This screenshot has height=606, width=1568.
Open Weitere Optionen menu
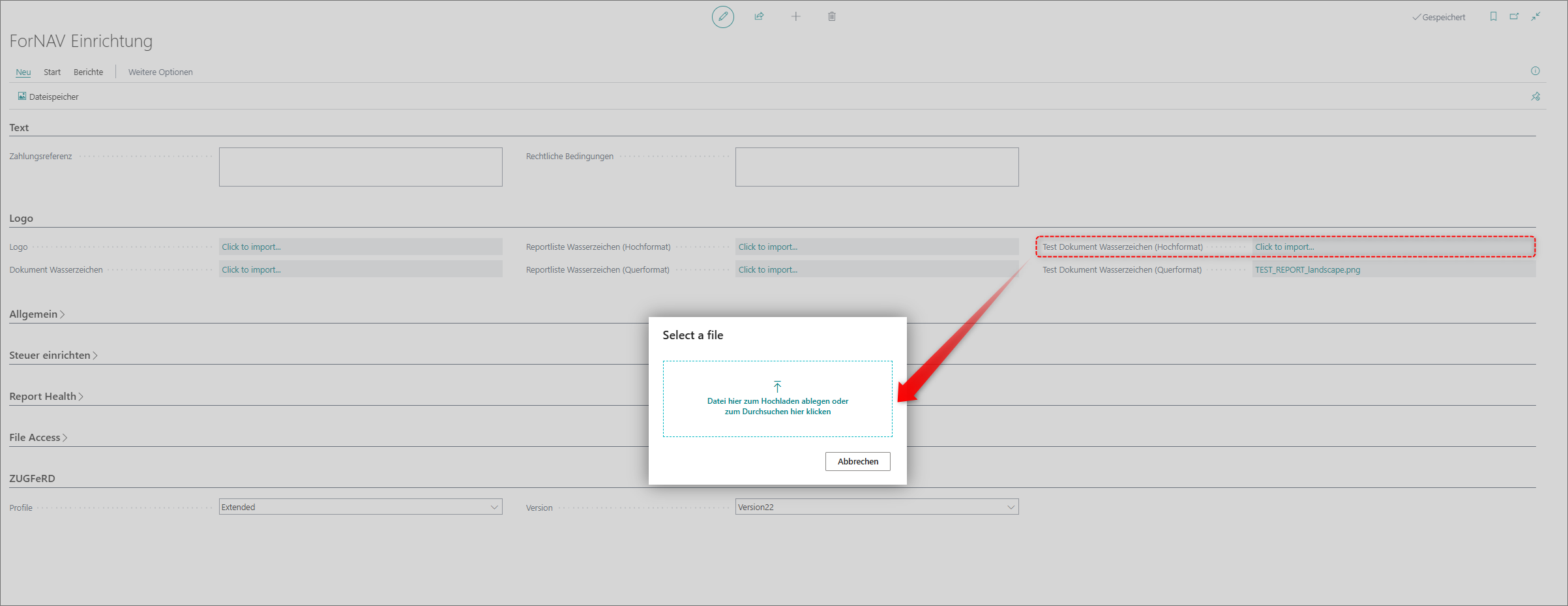click(x=160, y=72)
